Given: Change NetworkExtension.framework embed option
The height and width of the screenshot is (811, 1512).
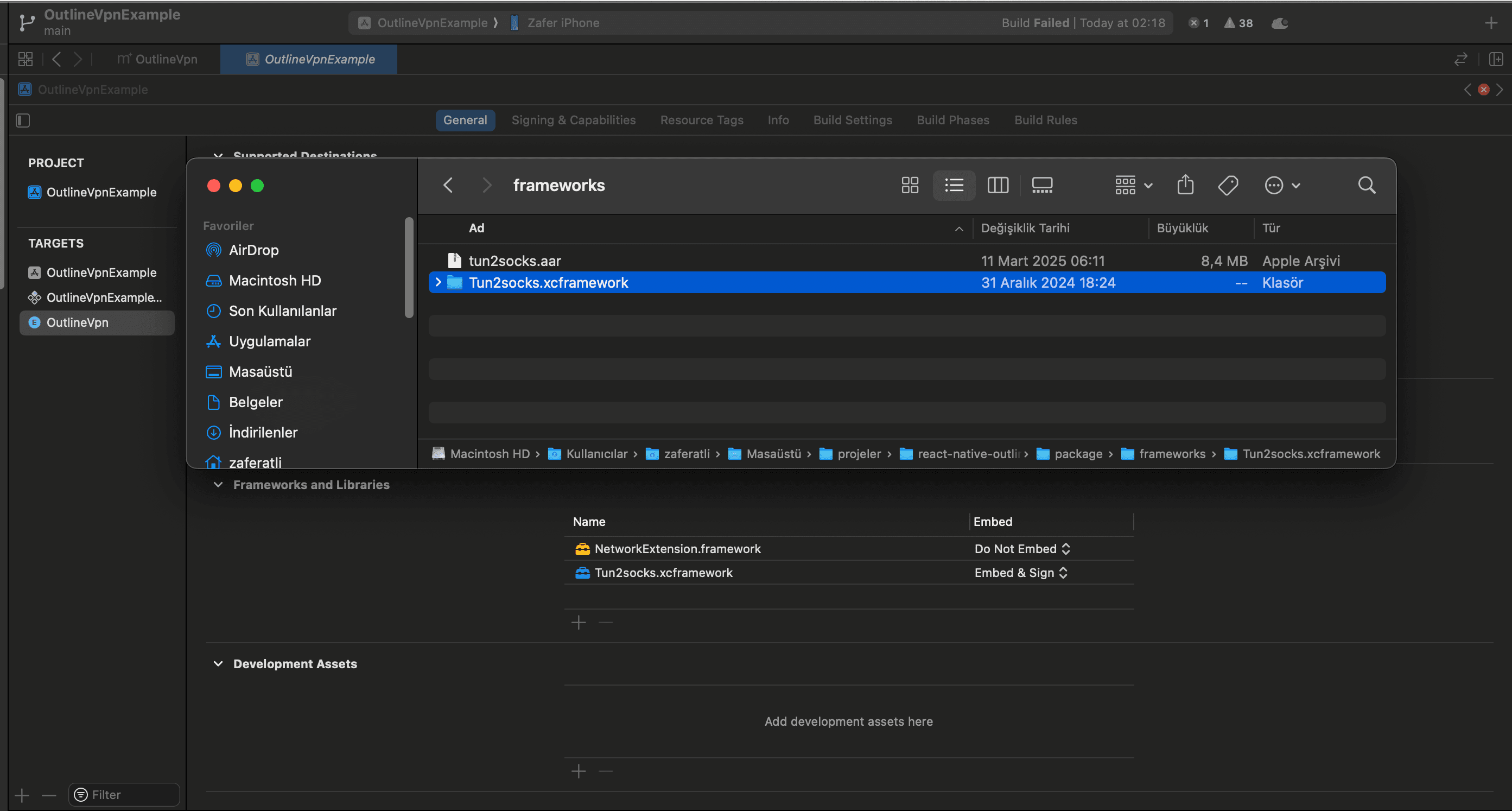Looking at the screenshot, I should (1022, 548).
